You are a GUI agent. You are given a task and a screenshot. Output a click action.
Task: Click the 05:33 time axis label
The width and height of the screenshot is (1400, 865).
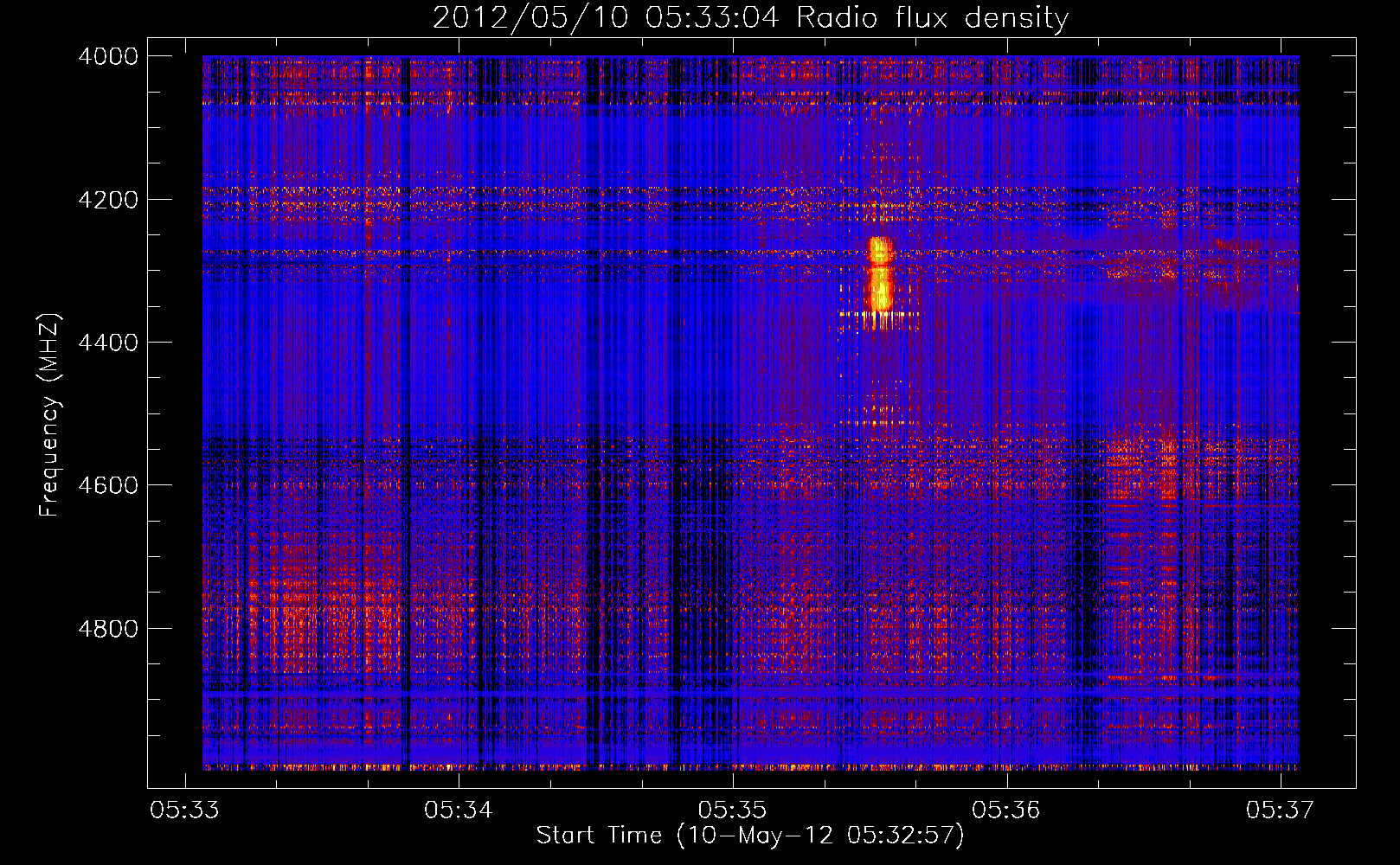point(184,810)
